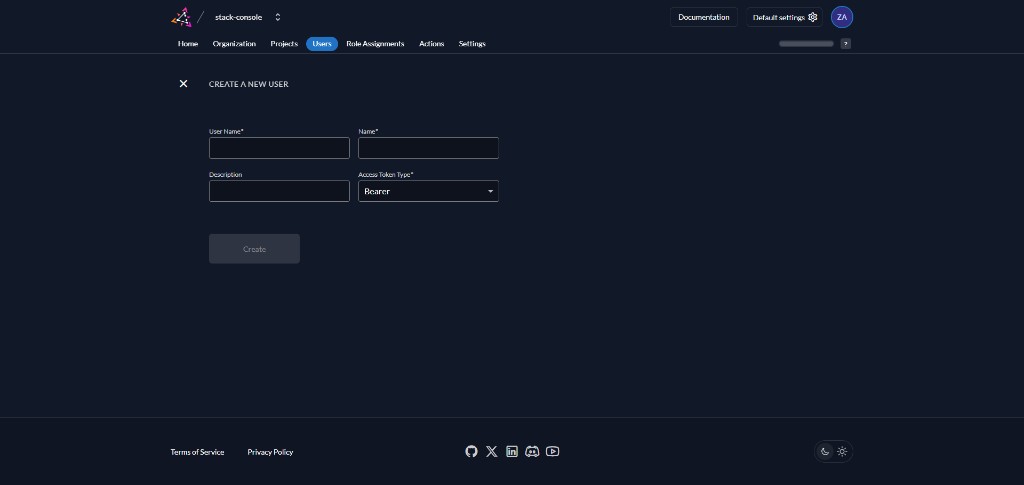The image size is (1024, 485).
Task: Select the Users tab
Action: 322,44
